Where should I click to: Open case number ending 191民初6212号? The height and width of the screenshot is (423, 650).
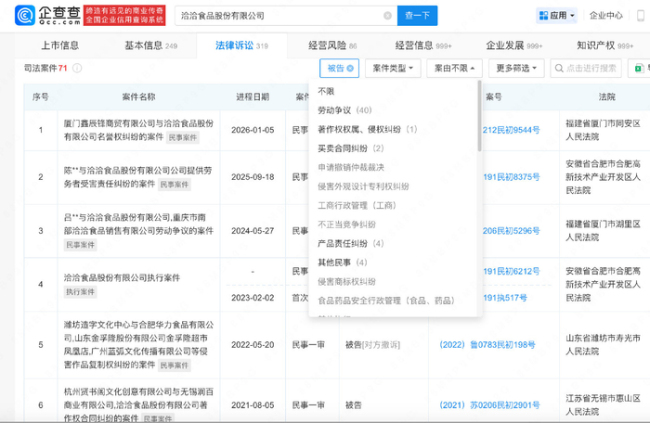click(x=511, y=272)
